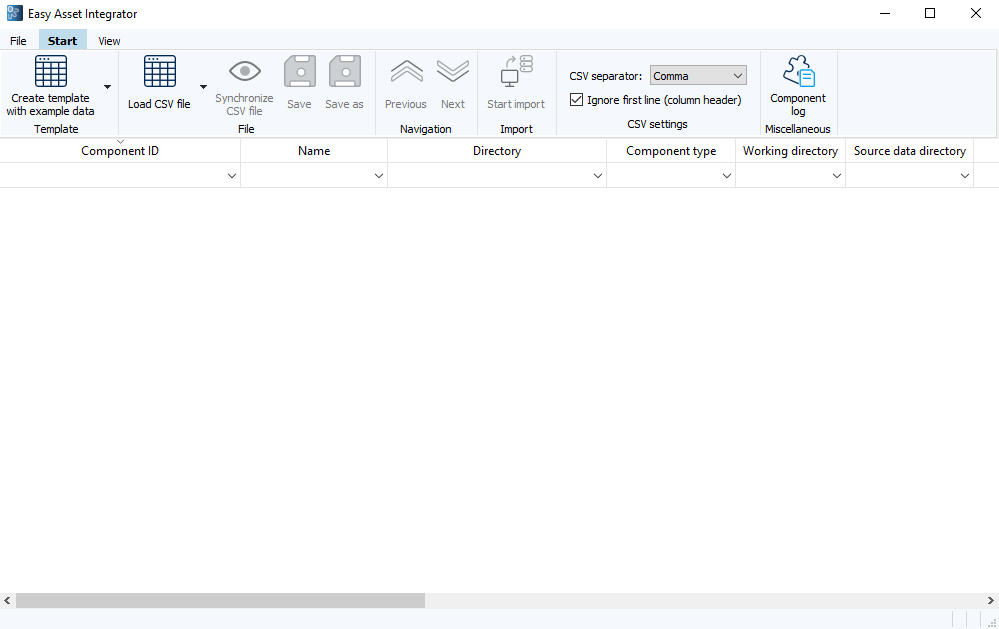Click the horizontal scrollbar right arrow
The image size is (999, 629).
(991, 600)
